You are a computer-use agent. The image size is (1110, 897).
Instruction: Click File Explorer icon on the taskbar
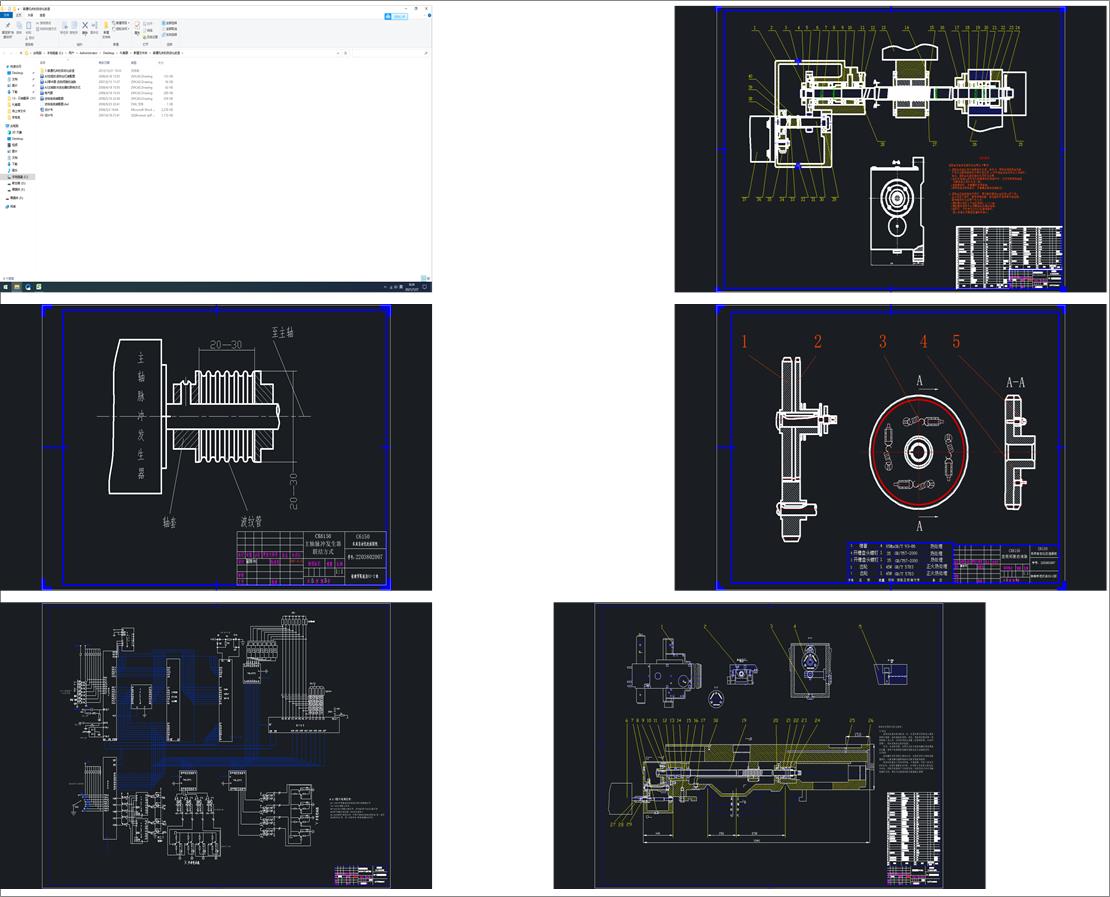(17, 287)
